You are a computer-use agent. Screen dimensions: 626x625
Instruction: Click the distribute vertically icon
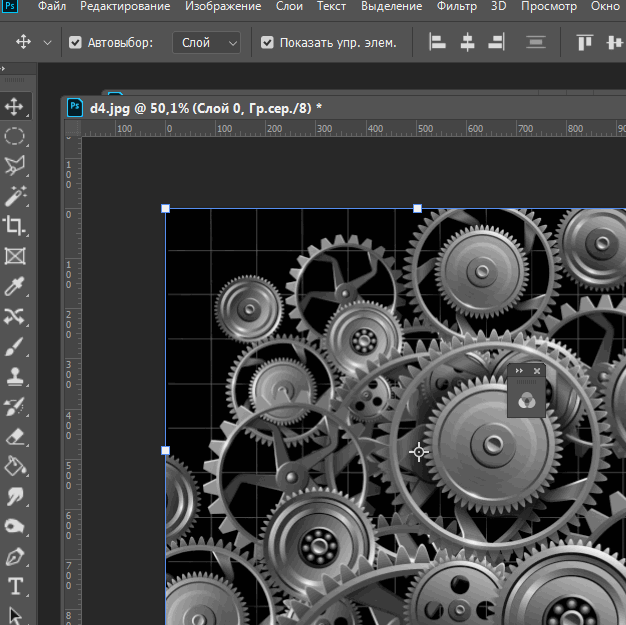pyautogui.click(x=535, y=42)
